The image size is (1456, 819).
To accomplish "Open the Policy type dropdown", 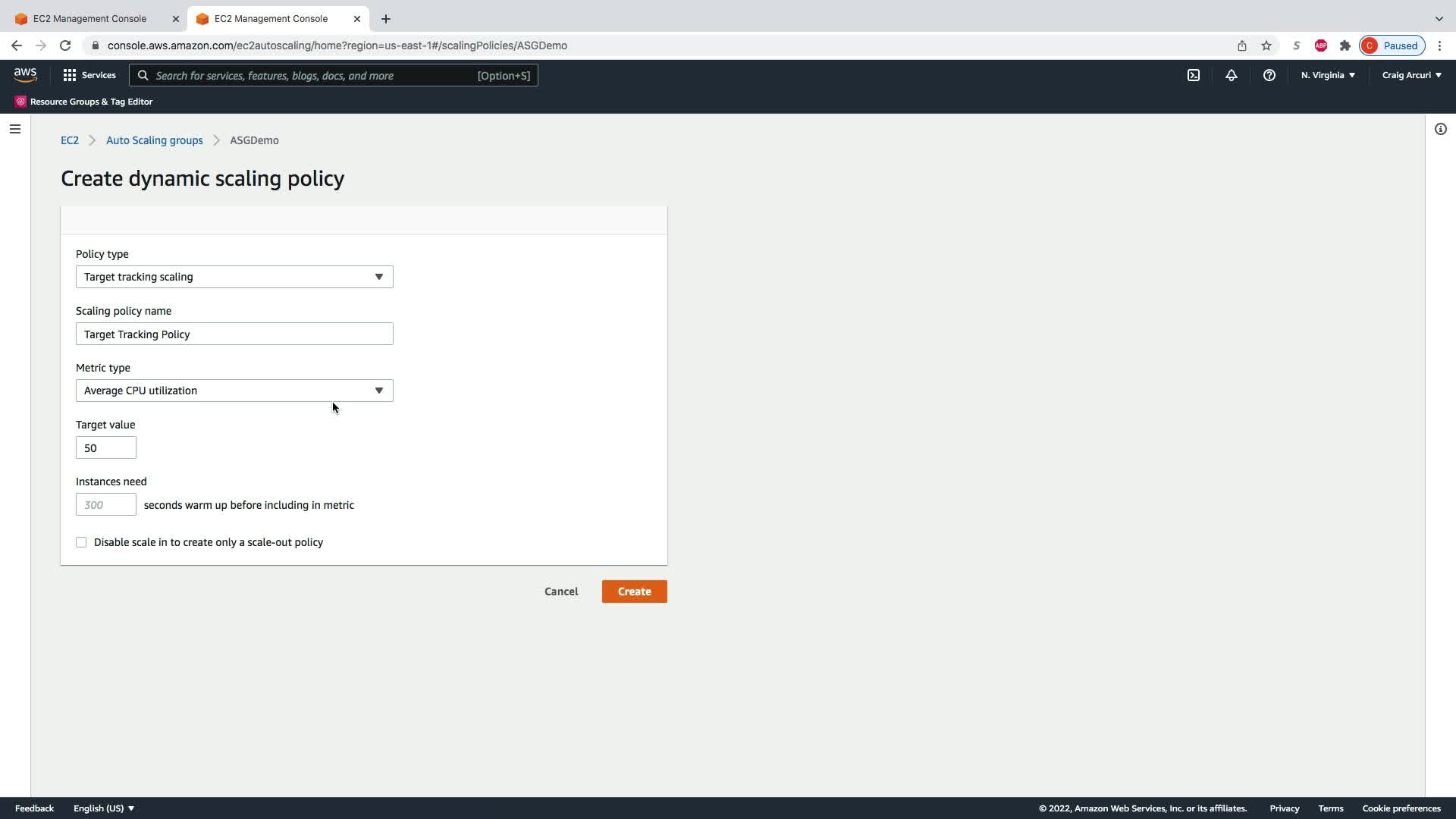I will pyautogui.click(x=234, y=277).
